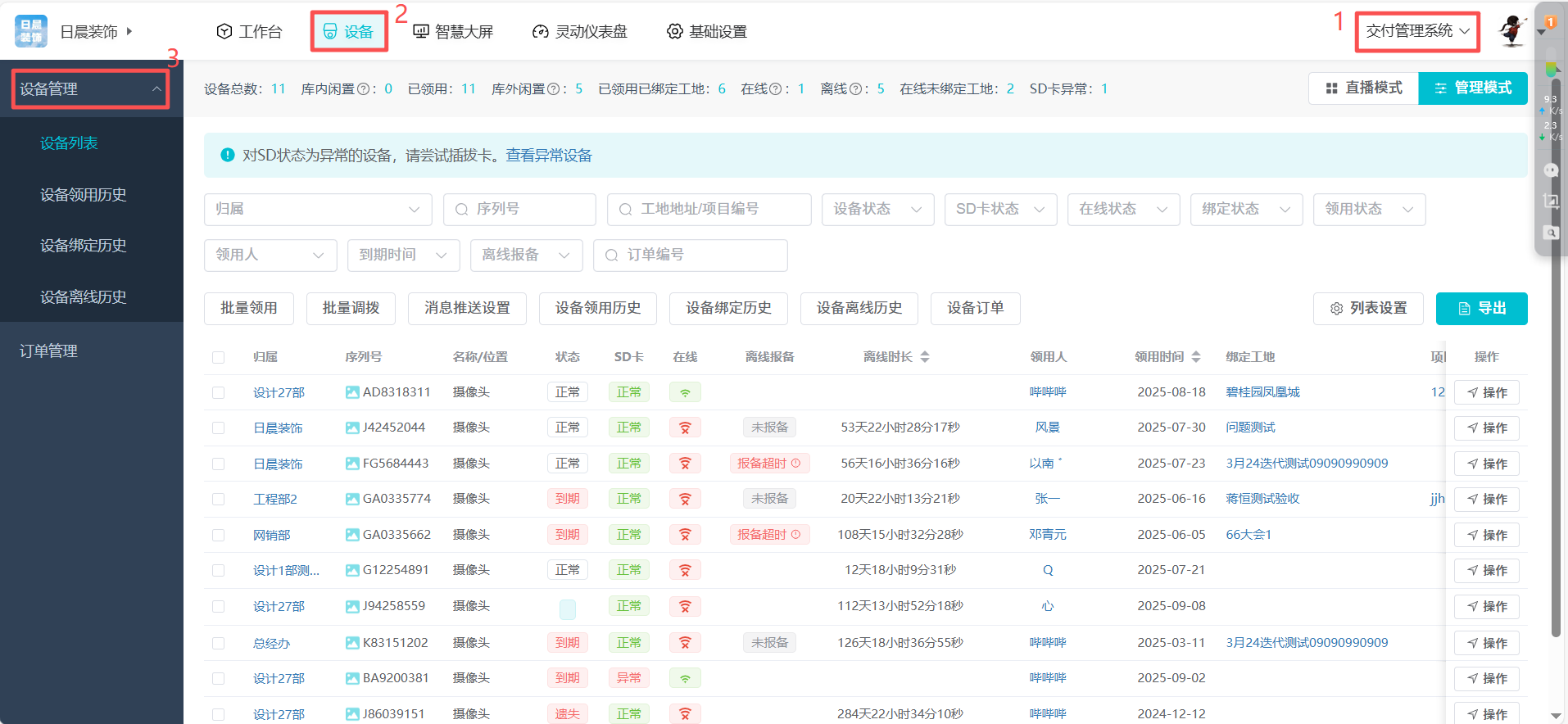
Task: Check the row checkbox for FG5684443
Action: (218, 464)
